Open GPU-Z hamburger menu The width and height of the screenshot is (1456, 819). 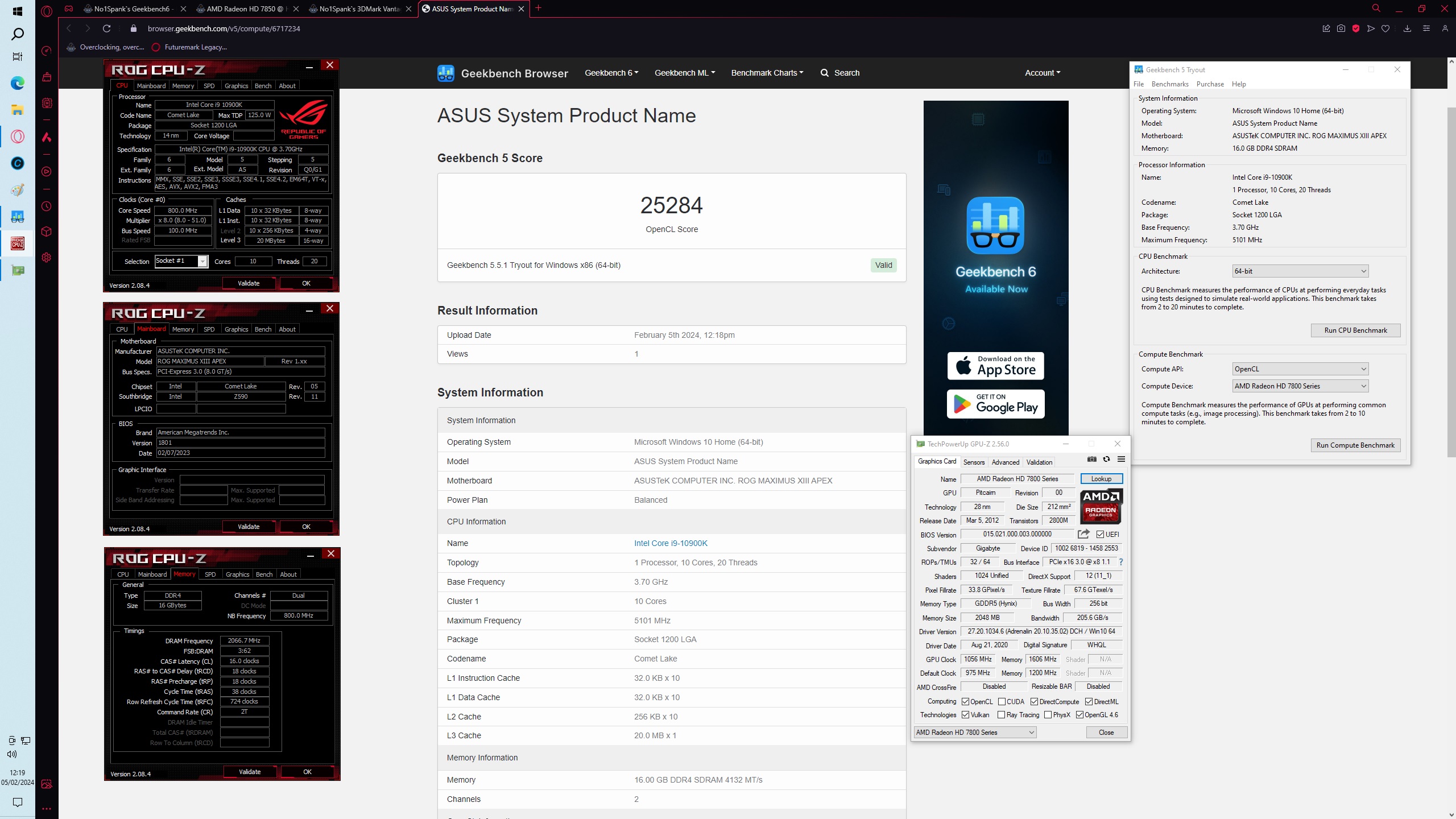coord(1121,460)
